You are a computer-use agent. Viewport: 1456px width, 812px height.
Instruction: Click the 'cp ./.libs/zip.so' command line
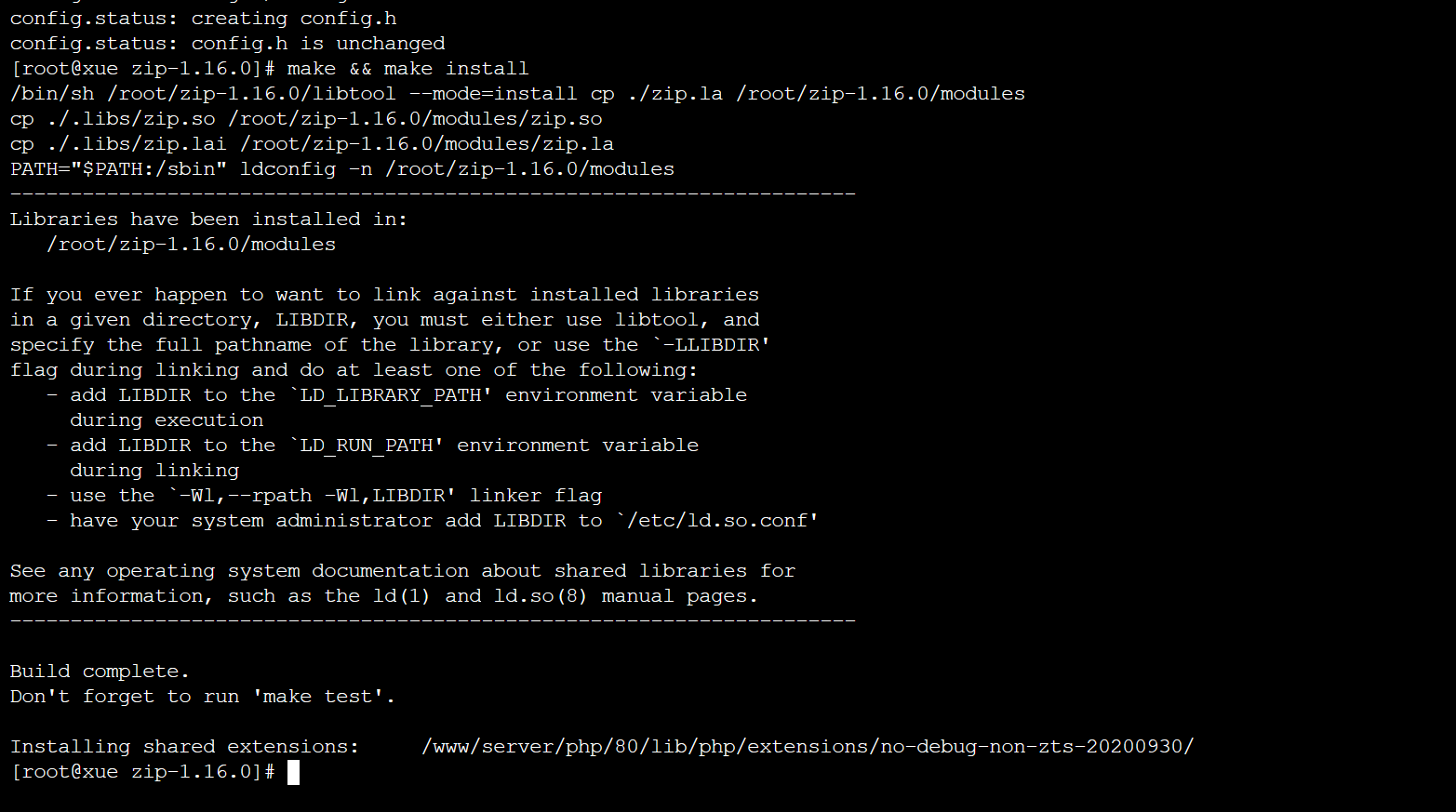tap(306, 119)
